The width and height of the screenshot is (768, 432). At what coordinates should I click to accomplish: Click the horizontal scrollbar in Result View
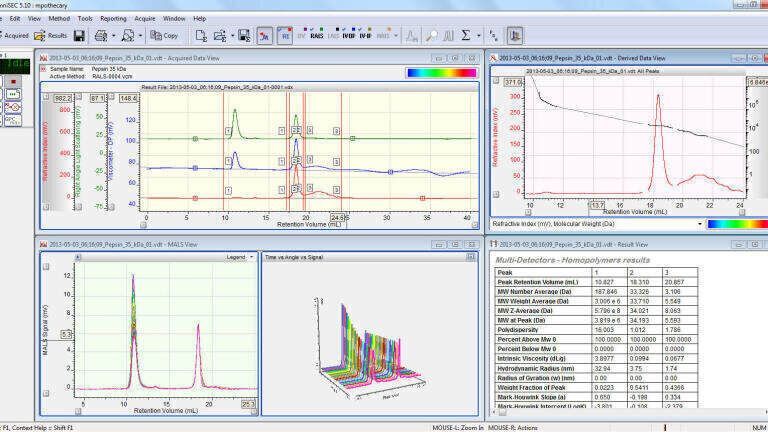629,412
